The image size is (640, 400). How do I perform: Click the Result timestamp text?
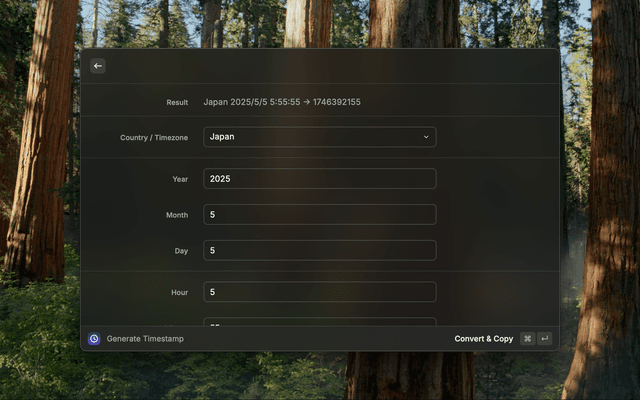[x=282, y=102]
